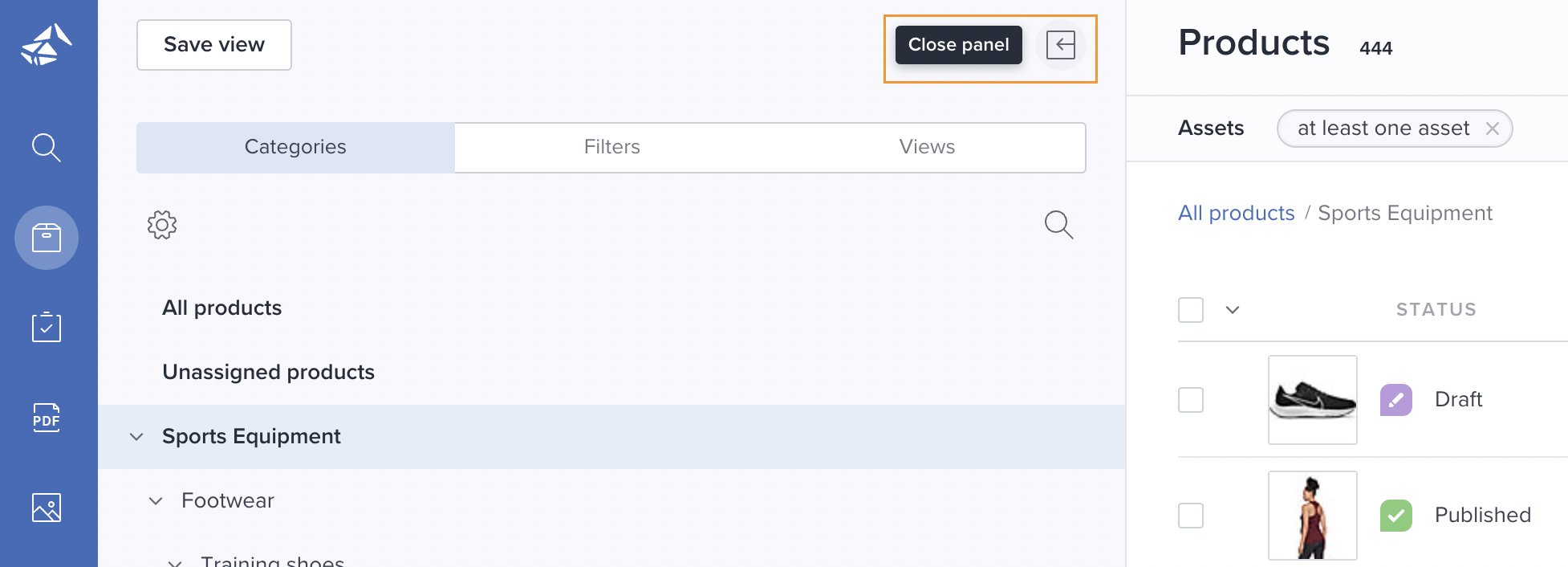The width and height of the screenshot is (1568, 567).
Task: Collapse the Sports Equipment category
Action: click(x=137, y=437)
